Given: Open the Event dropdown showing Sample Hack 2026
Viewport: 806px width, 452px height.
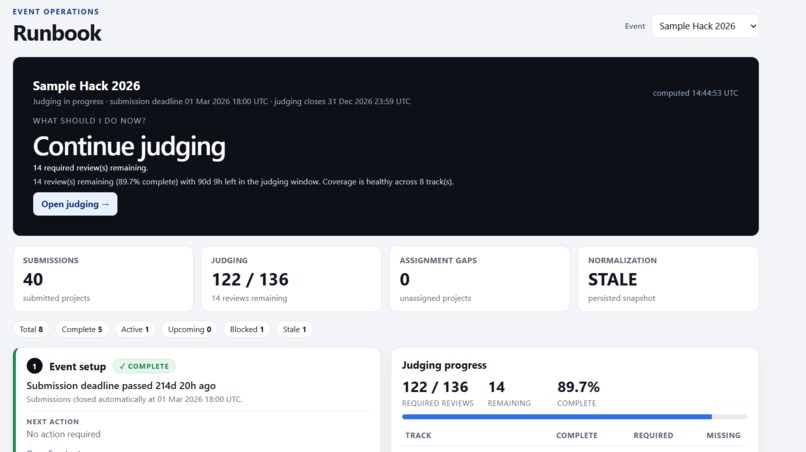Looking at the screenshot, I should click(705, 26).
